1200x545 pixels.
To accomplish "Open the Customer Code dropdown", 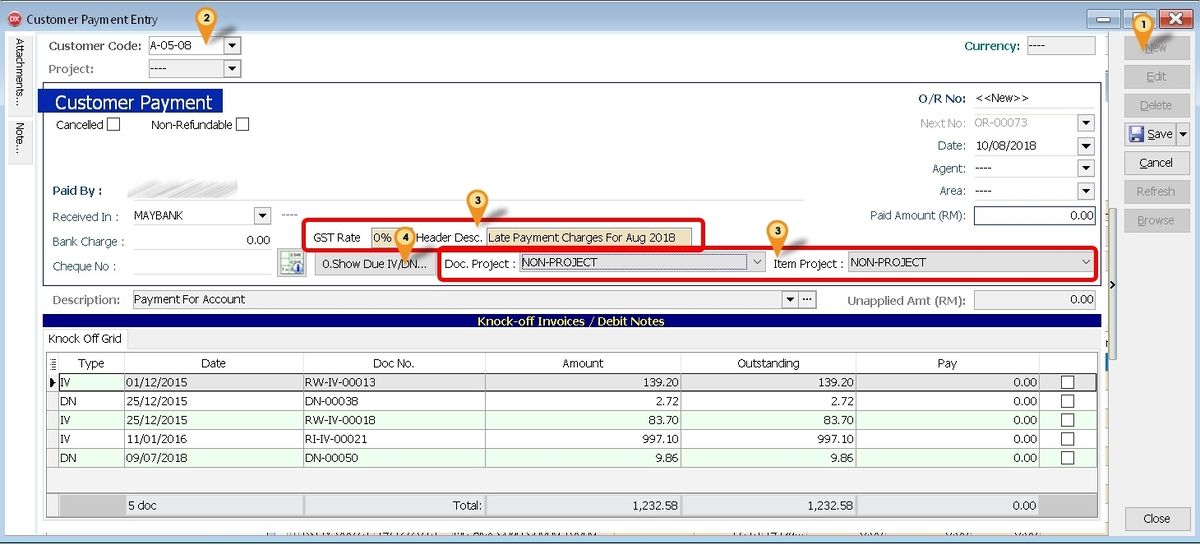I will (232, 46).
